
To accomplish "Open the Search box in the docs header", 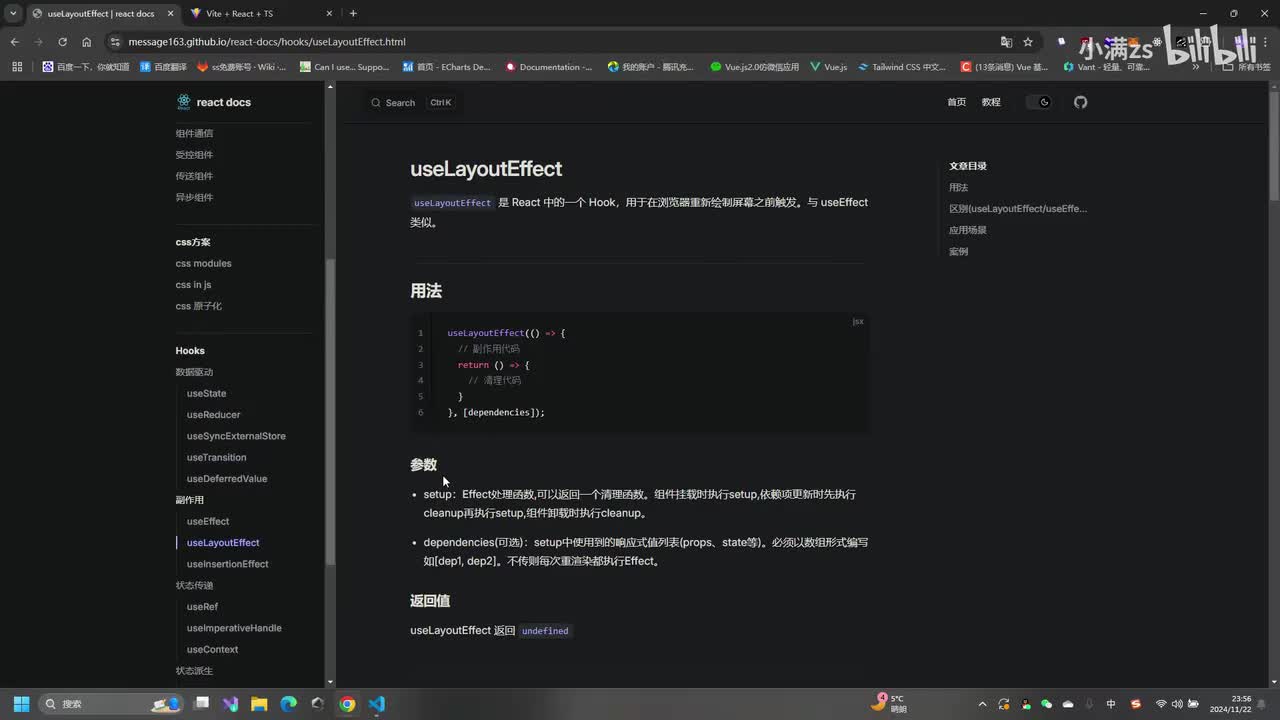I will (411, 102).
